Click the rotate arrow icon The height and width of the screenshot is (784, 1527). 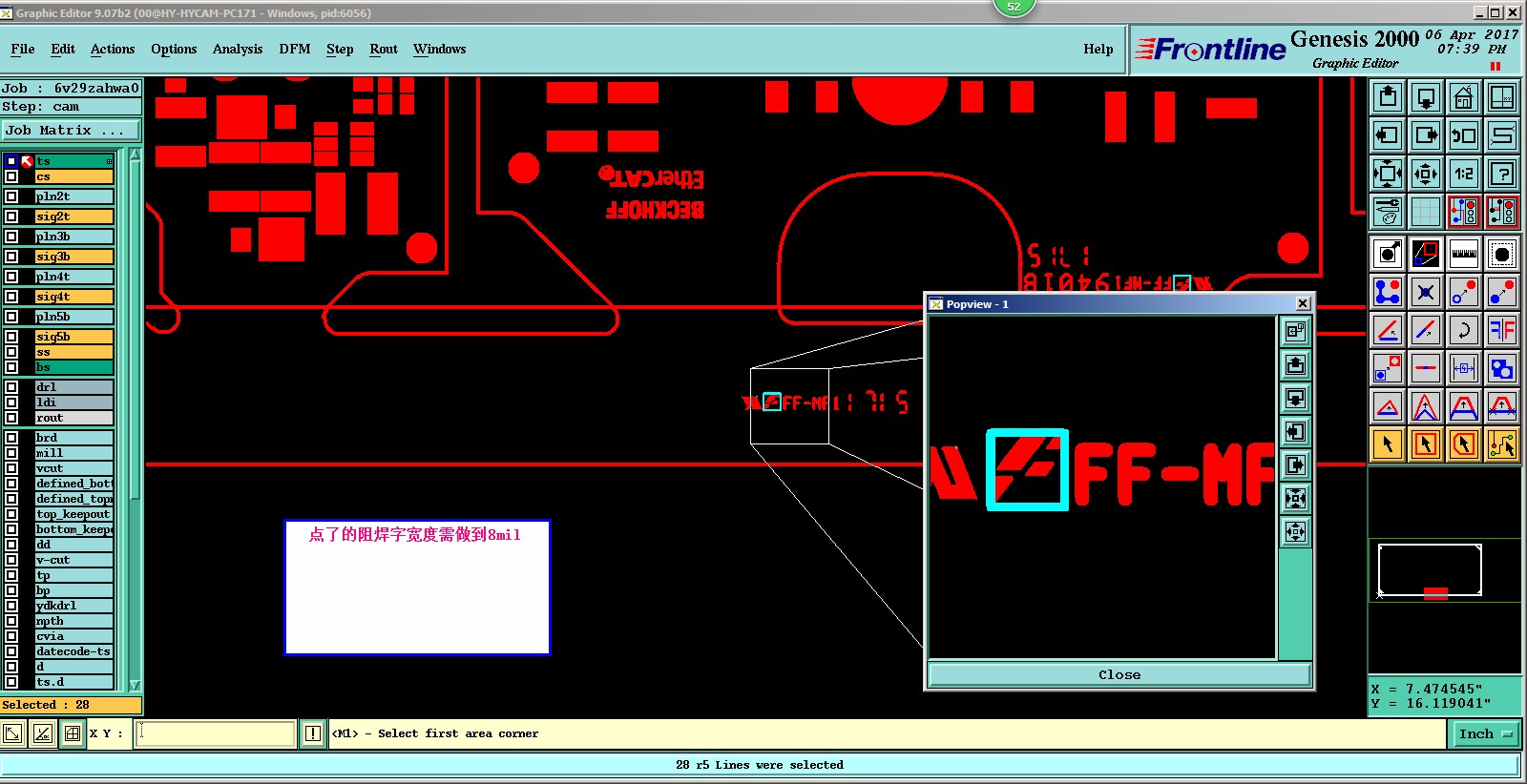pos(1464,331)
